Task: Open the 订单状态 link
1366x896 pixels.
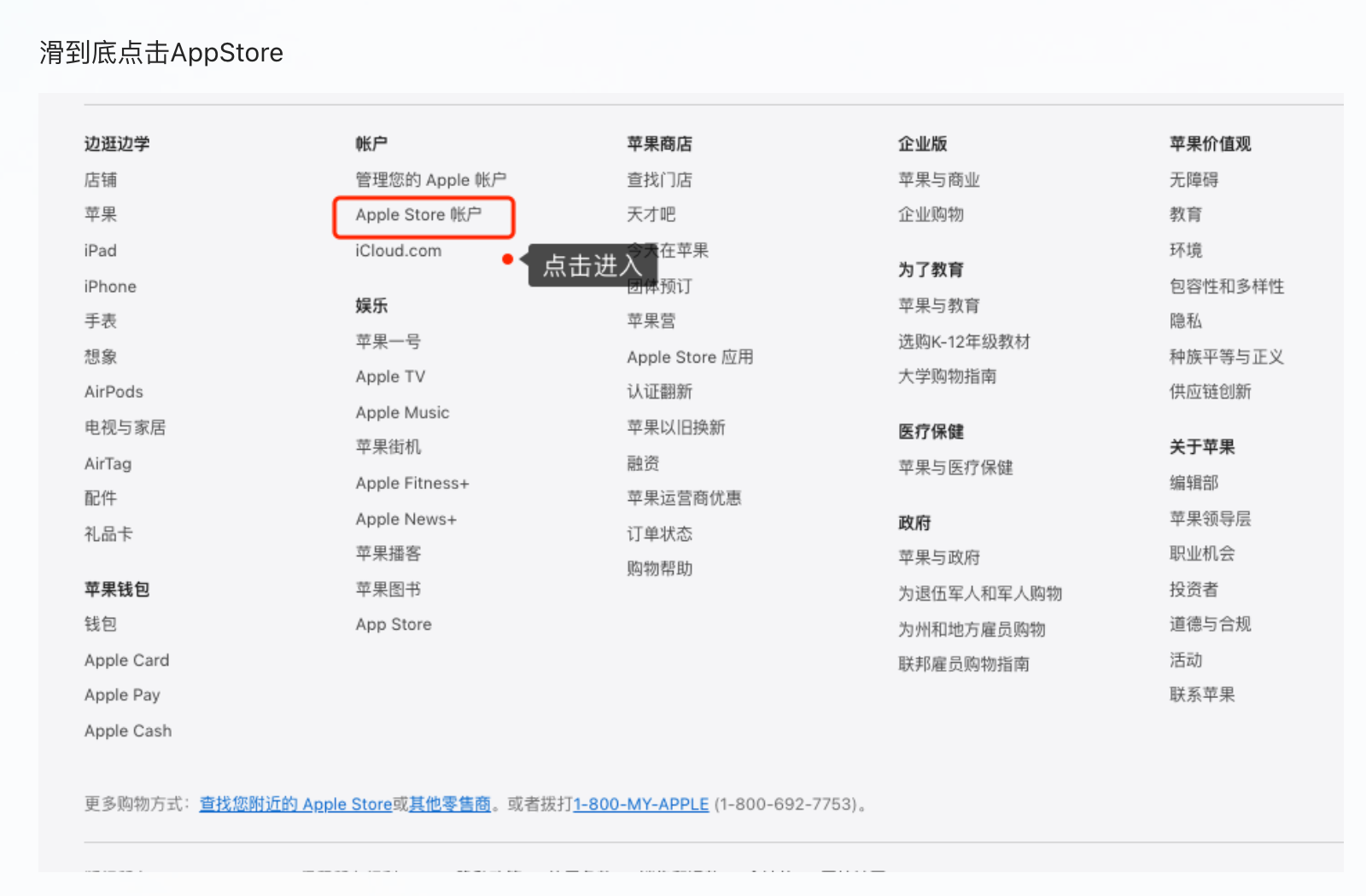Action: tap(660, 534)
